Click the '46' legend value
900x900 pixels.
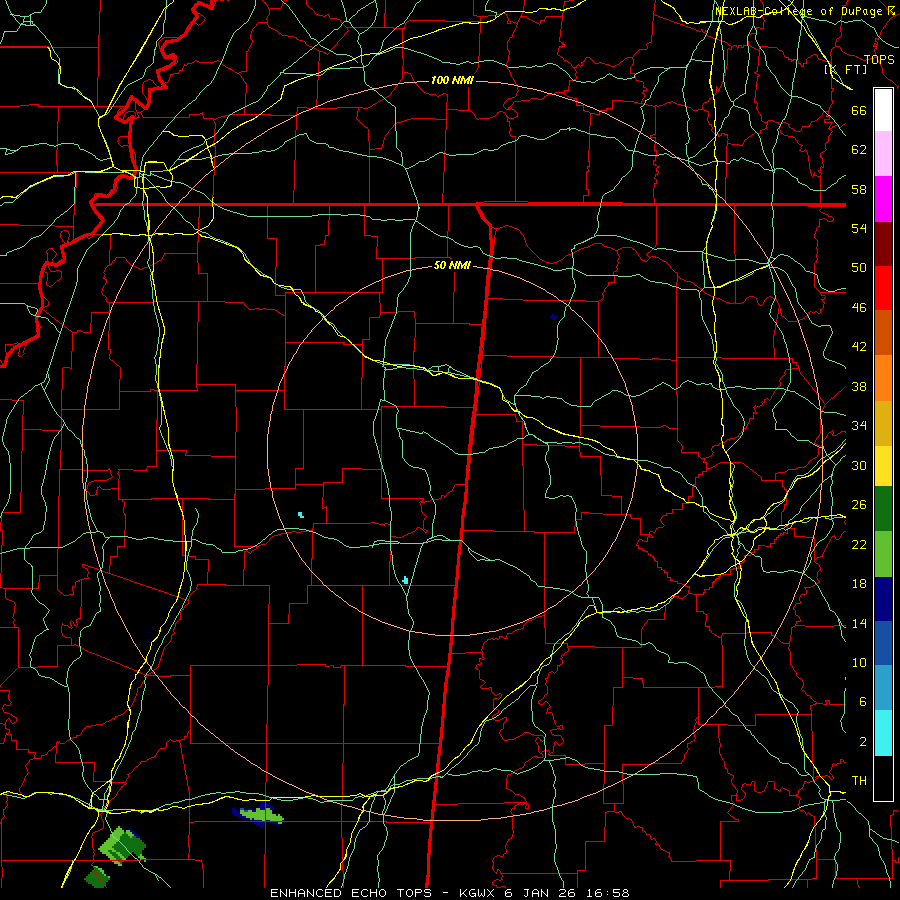(859, 308)
